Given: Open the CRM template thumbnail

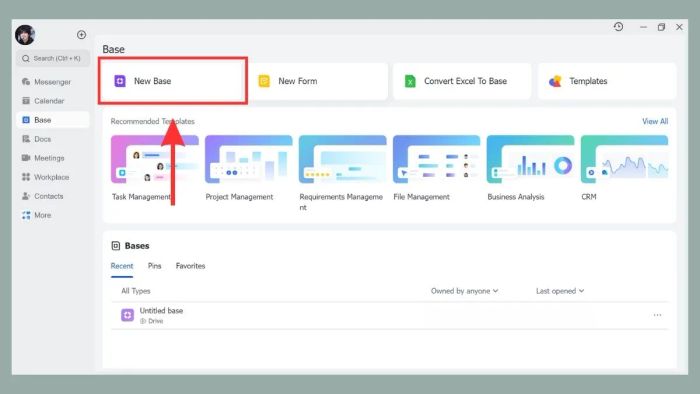Looking at the screenshot, I should point(625,159).
